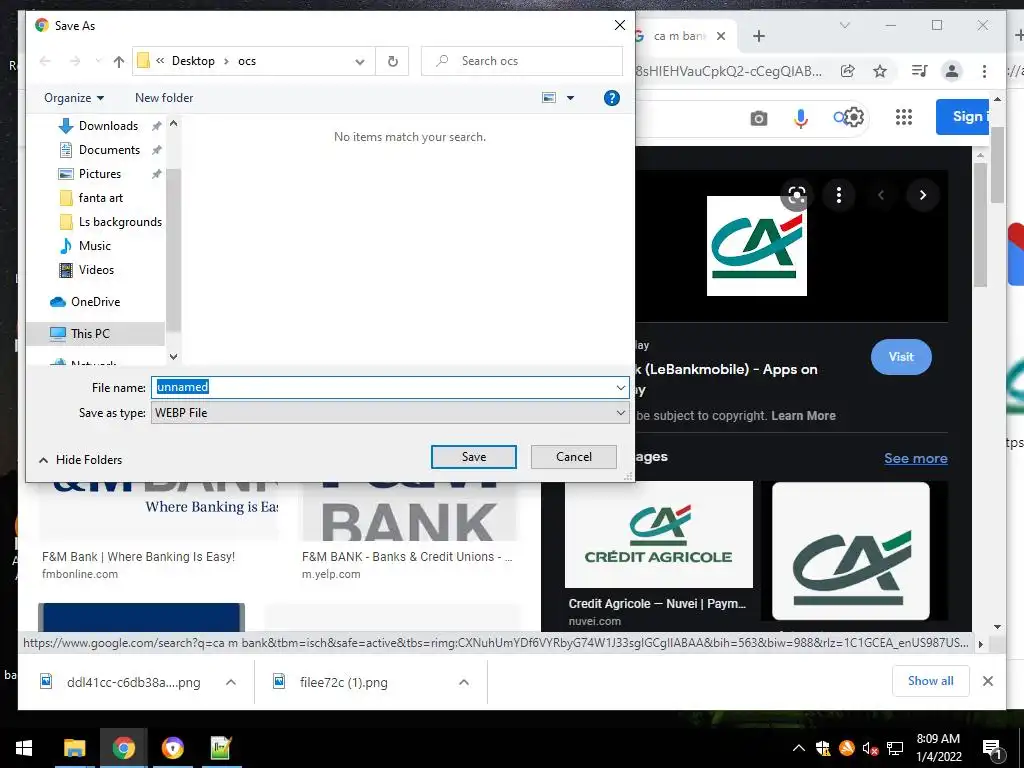Image resolution: width=1024 pixels, height=768 pixels.
Task: Click Show all downloads
Action: pos(931,681)
